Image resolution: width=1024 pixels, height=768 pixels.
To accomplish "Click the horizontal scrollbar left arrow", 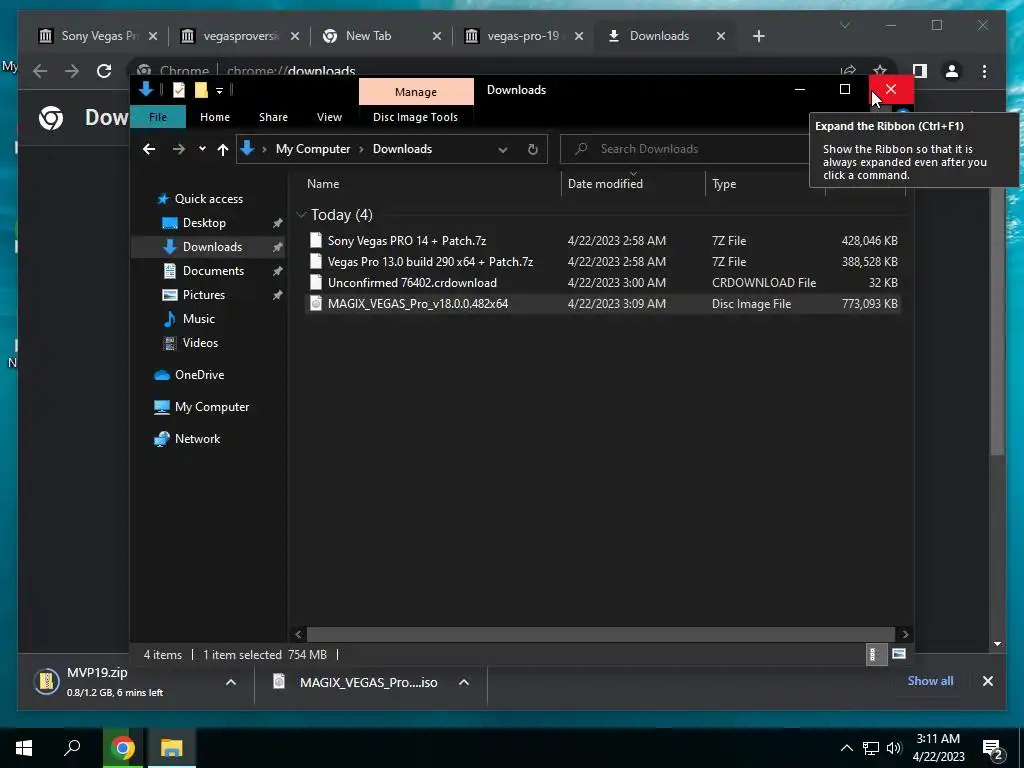I will tap(298, 634).
